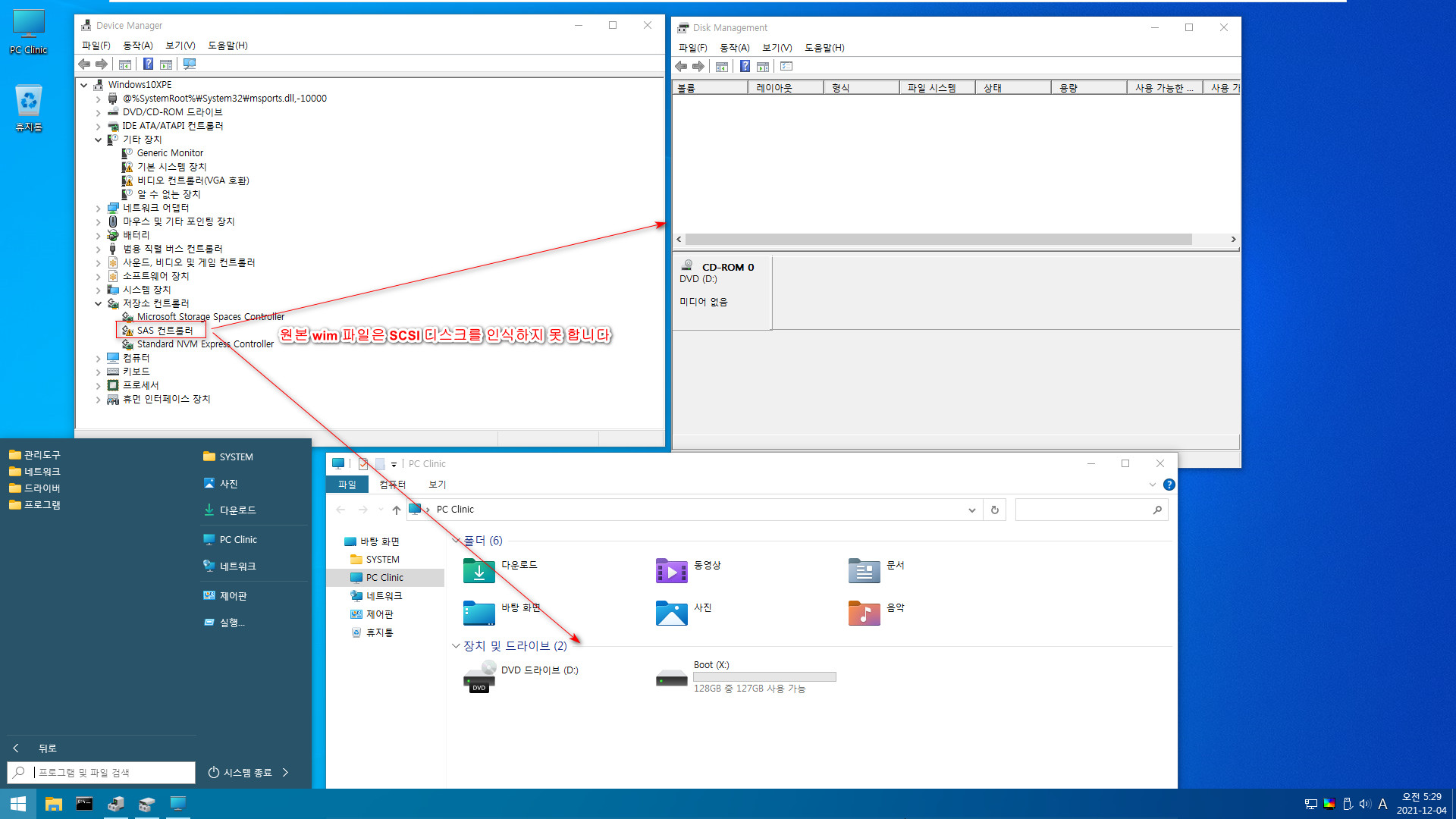Image resolution: width=1456 pixels, height=819 pixels.
Task: Click 뒤로 back button in Start menu
Action: pyautogui.click(x=36, y=748)
